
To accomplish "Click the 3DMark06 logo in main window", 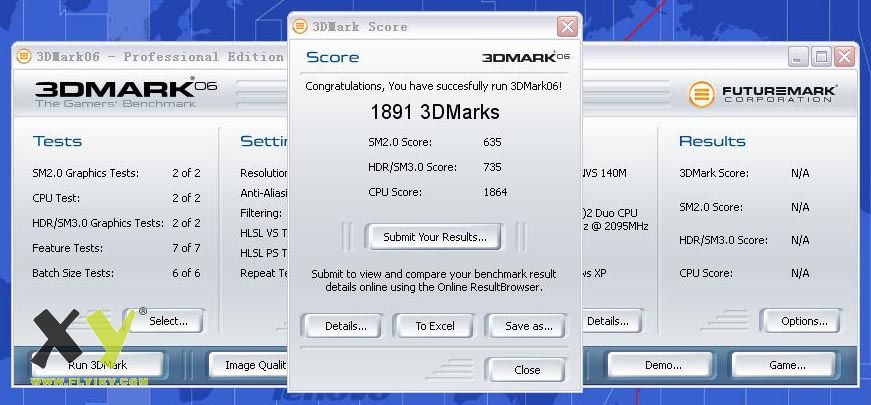I will (126, 93).
